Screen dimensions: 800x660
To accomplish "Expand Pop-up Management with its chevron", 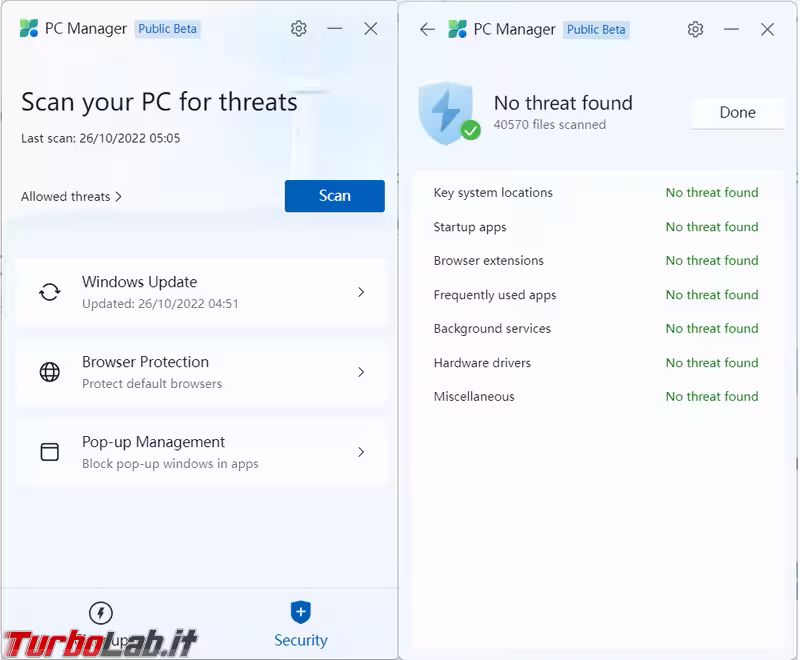I will click(x=361, y=452).
